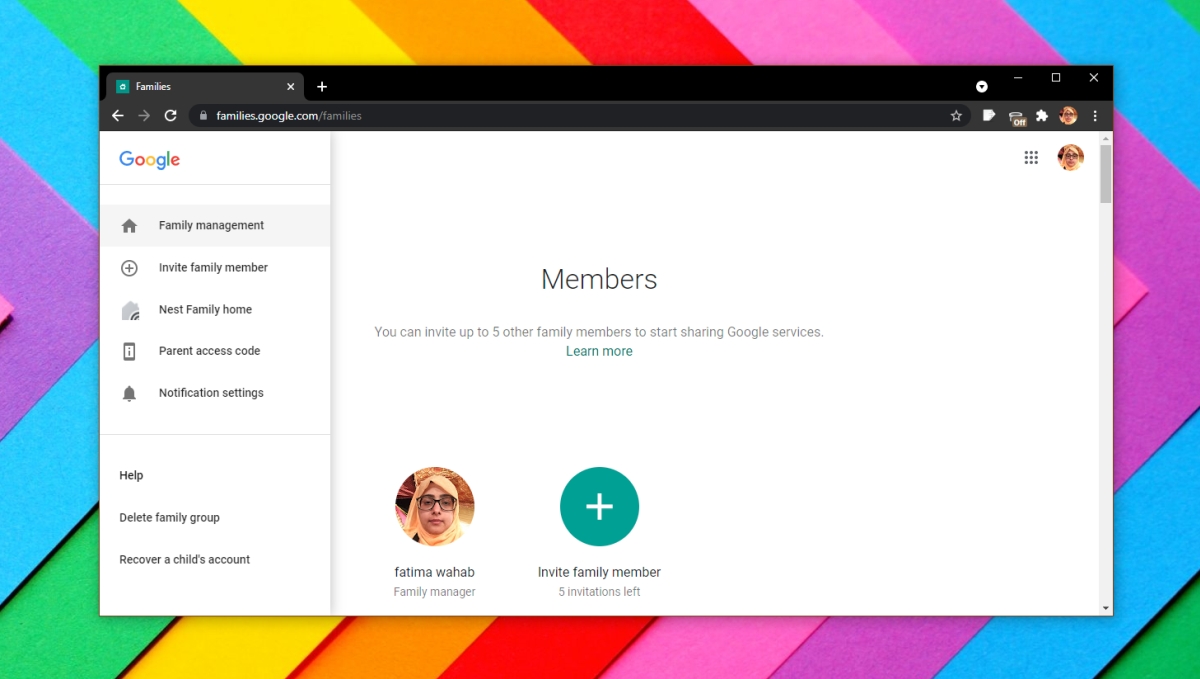Click the extension icon labeled Off
This screenshot has width=1200, height=679.
1017,118
